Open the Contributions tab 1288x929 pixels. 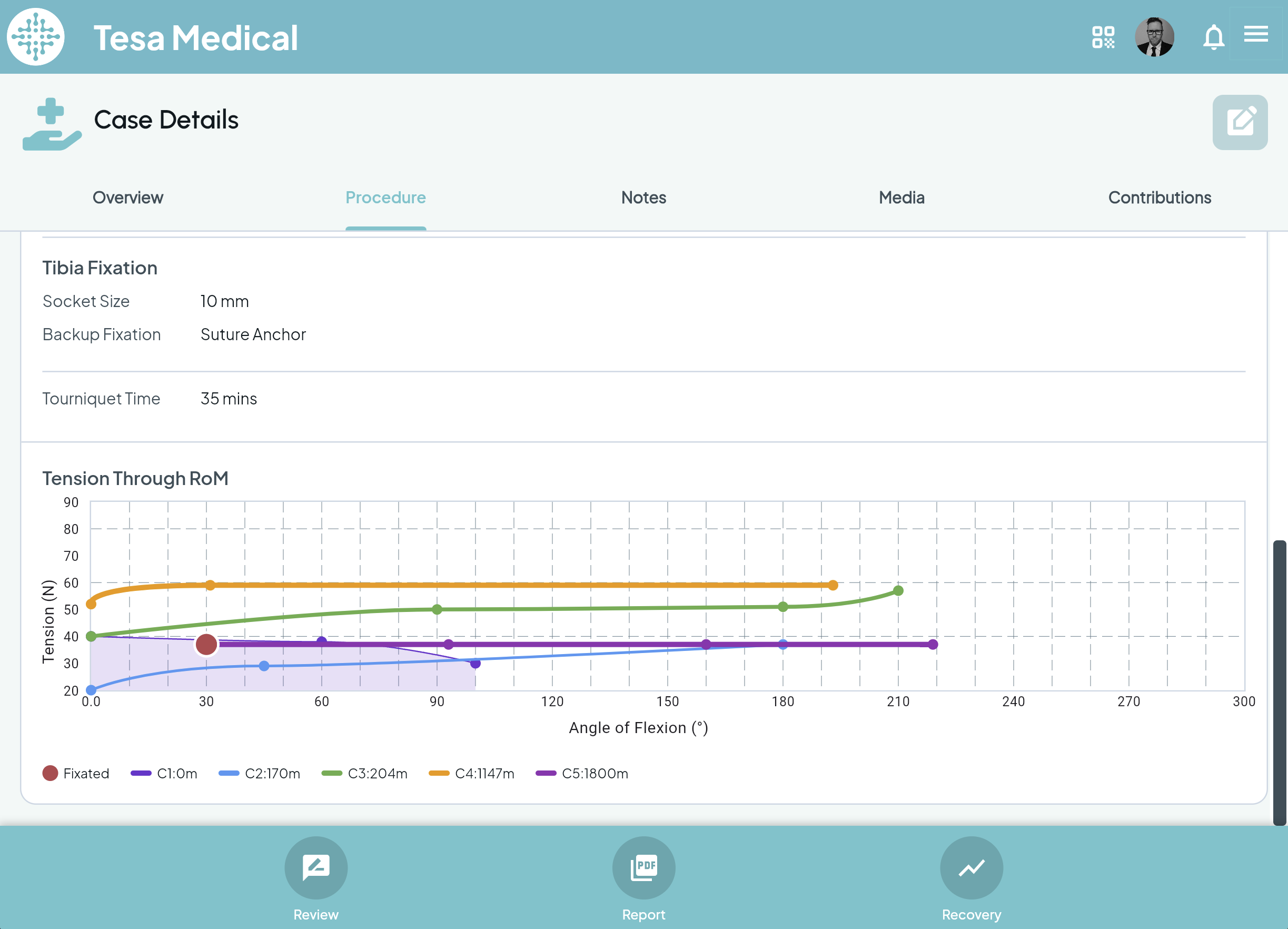1159,197
